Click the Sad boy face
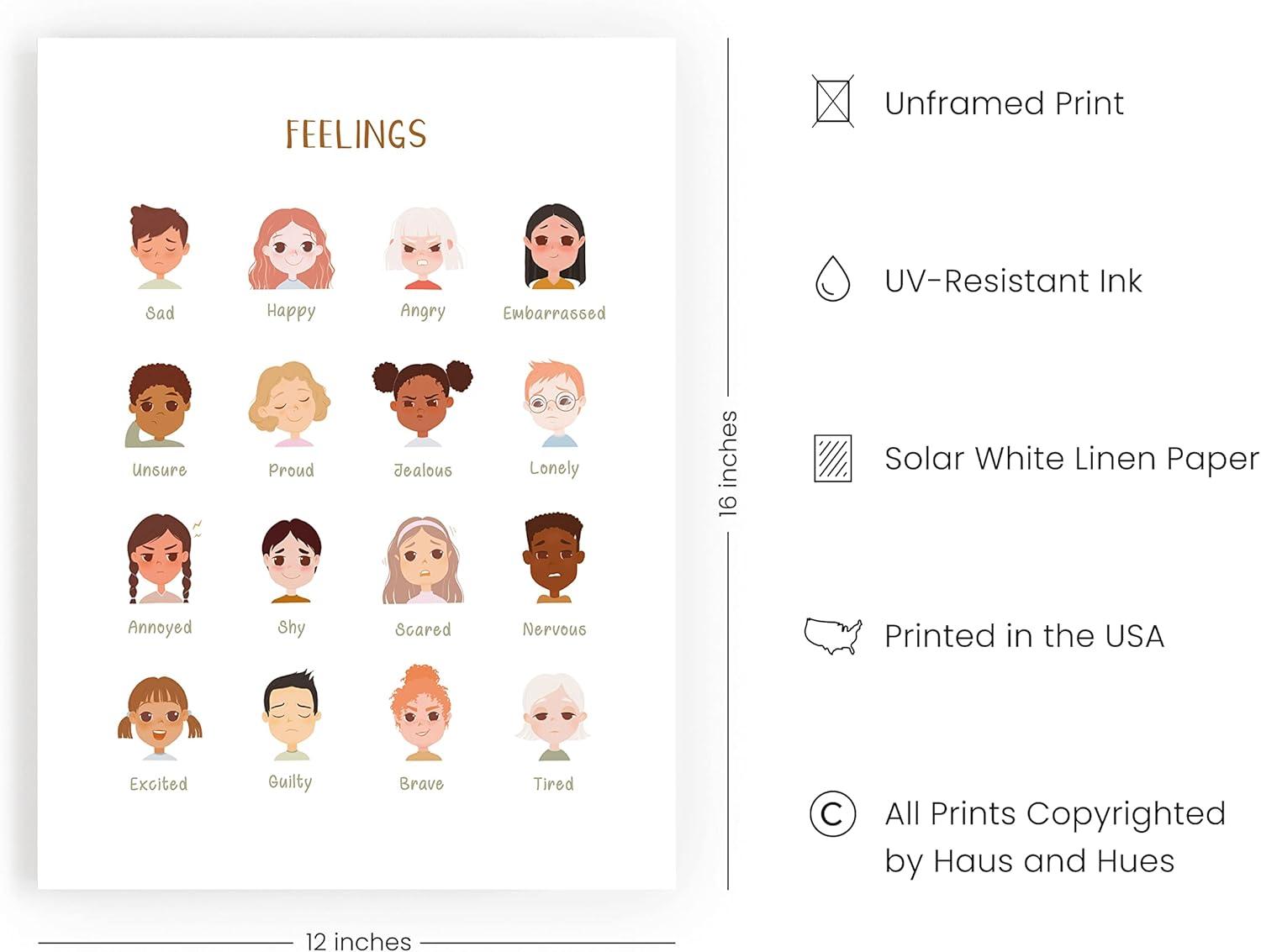Image resolution: width=1261 pixels, height=952 pixels. (x=159, y=247)
